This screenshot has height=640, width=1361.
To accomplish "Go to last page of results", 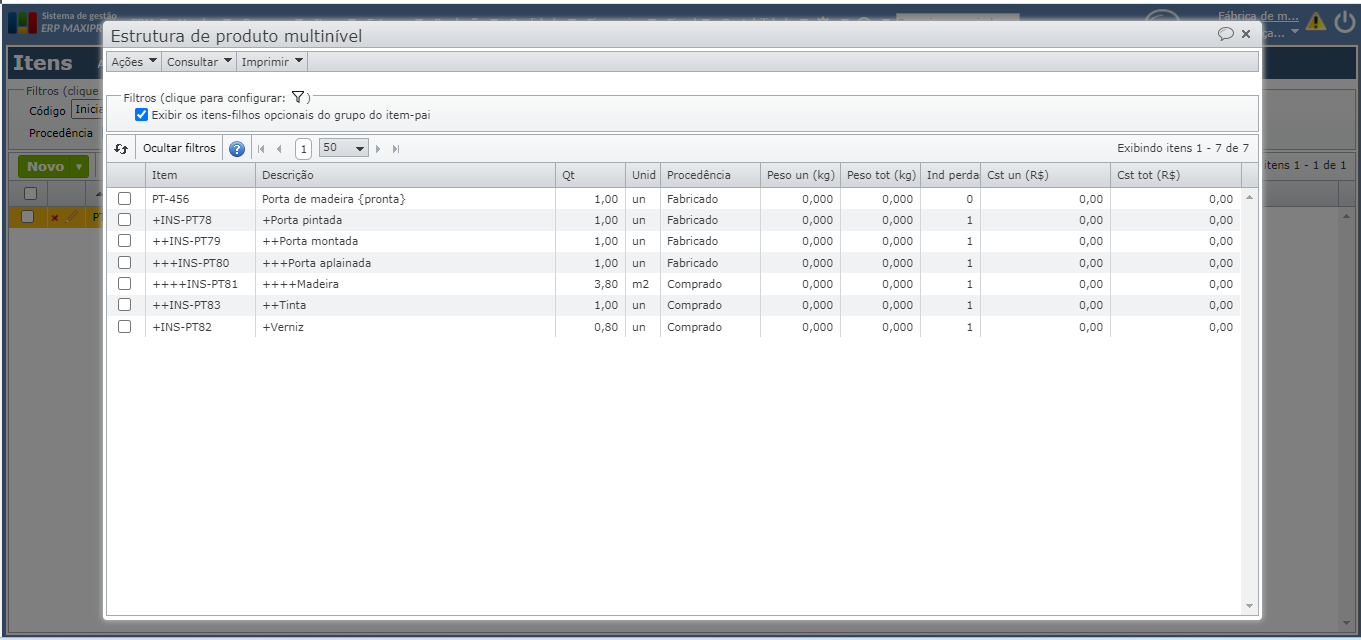I will pyautogui.click(x=396, y=149).
